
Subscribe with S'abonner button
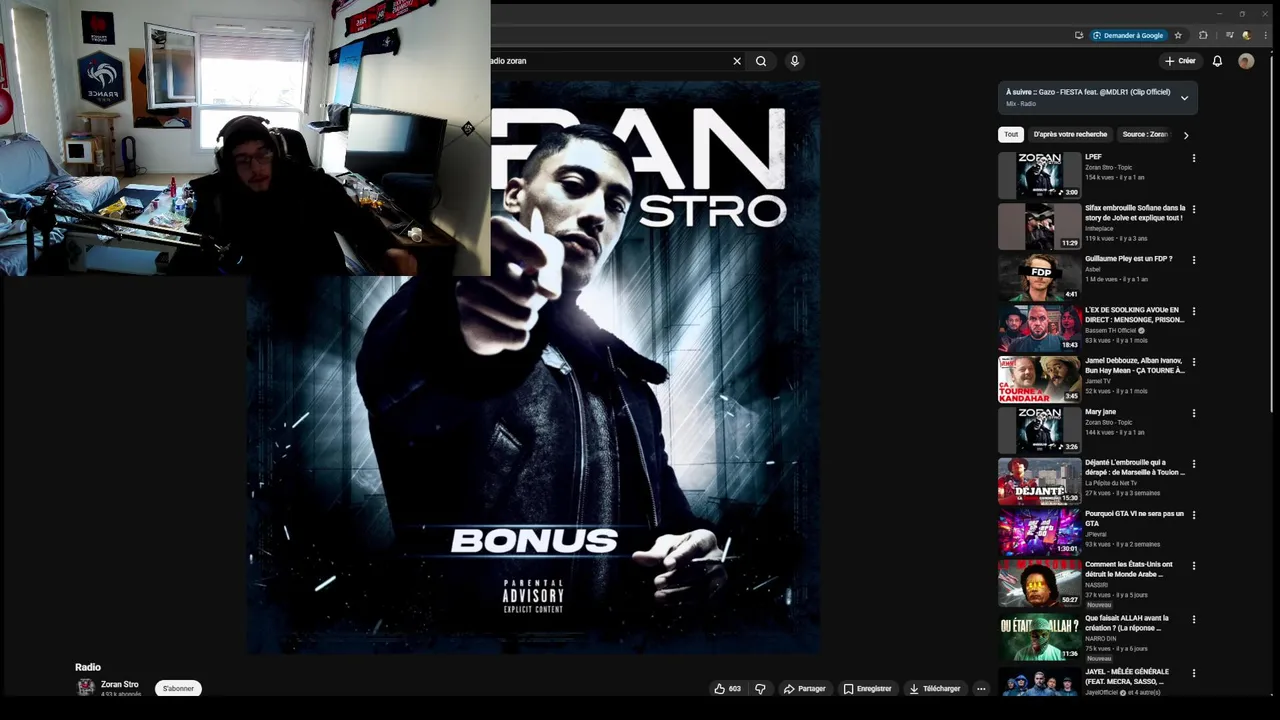pyautogui.click(x=178, y=688)
